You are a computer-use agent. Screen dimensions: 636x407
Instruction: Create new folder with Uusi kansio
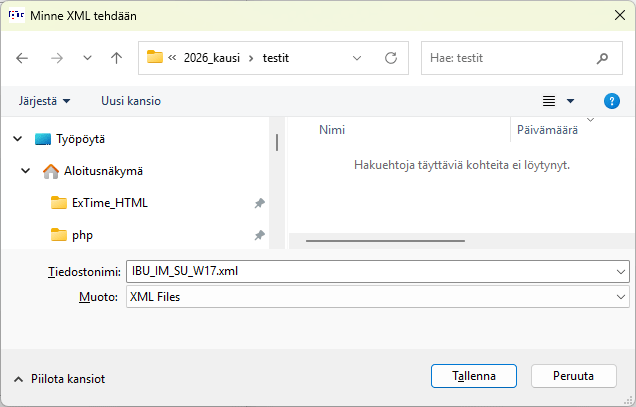130,101
